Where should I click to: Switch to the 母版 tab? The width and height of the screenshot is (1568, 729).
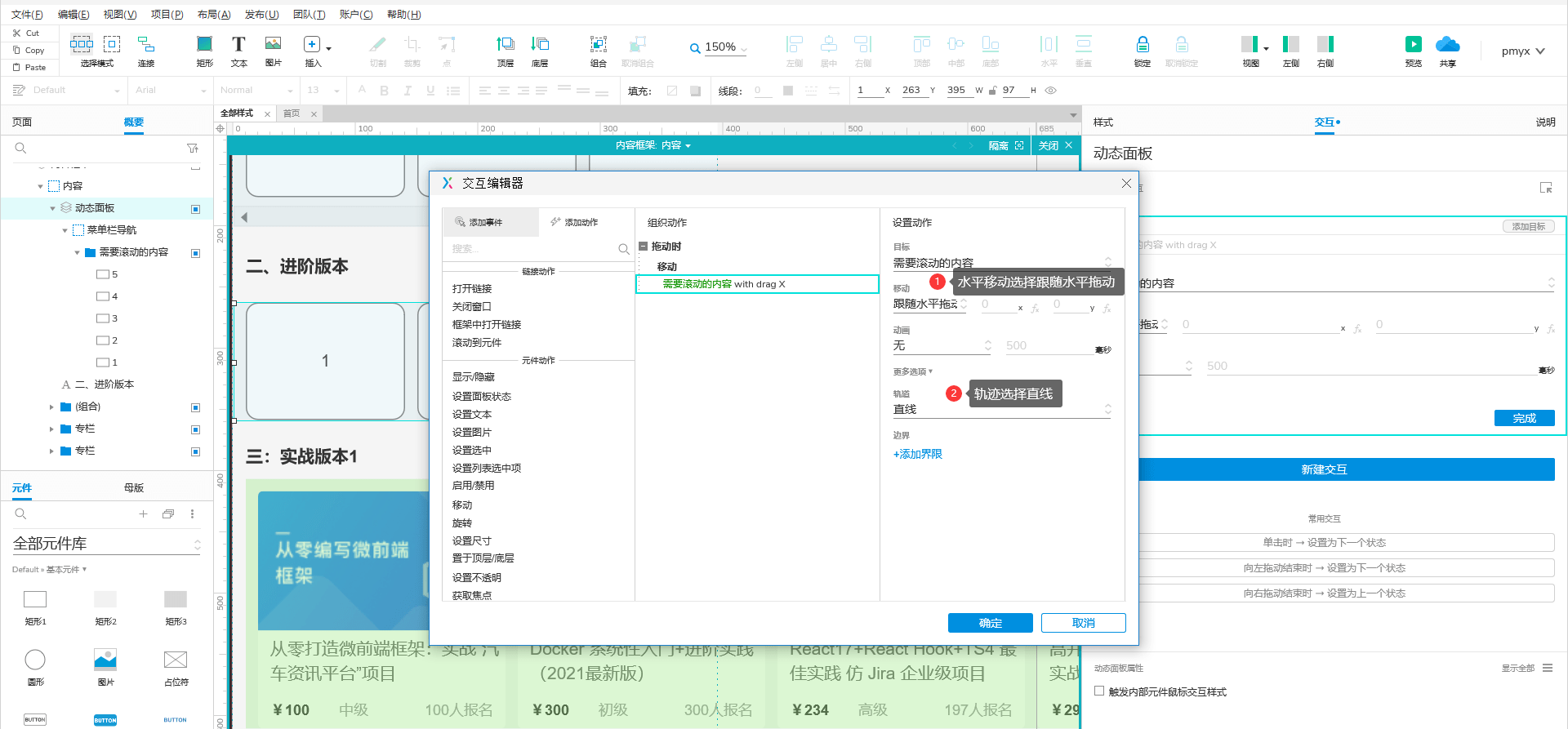[134, 488]
